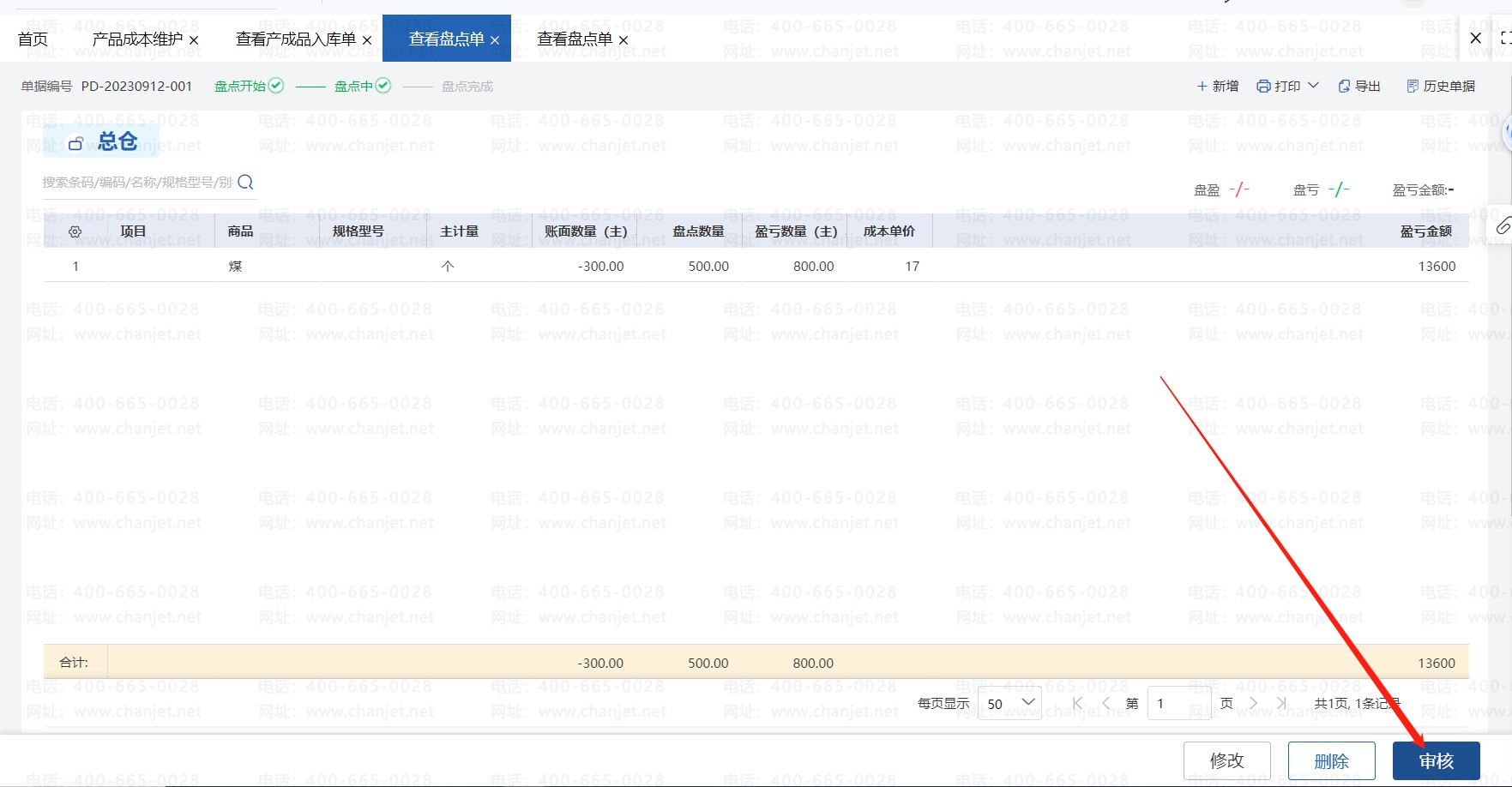Image resolution: width=1512 pixels, height=787 pixels.
Task: Click 13600 in the 煤 row
Action: point(1437,267)
